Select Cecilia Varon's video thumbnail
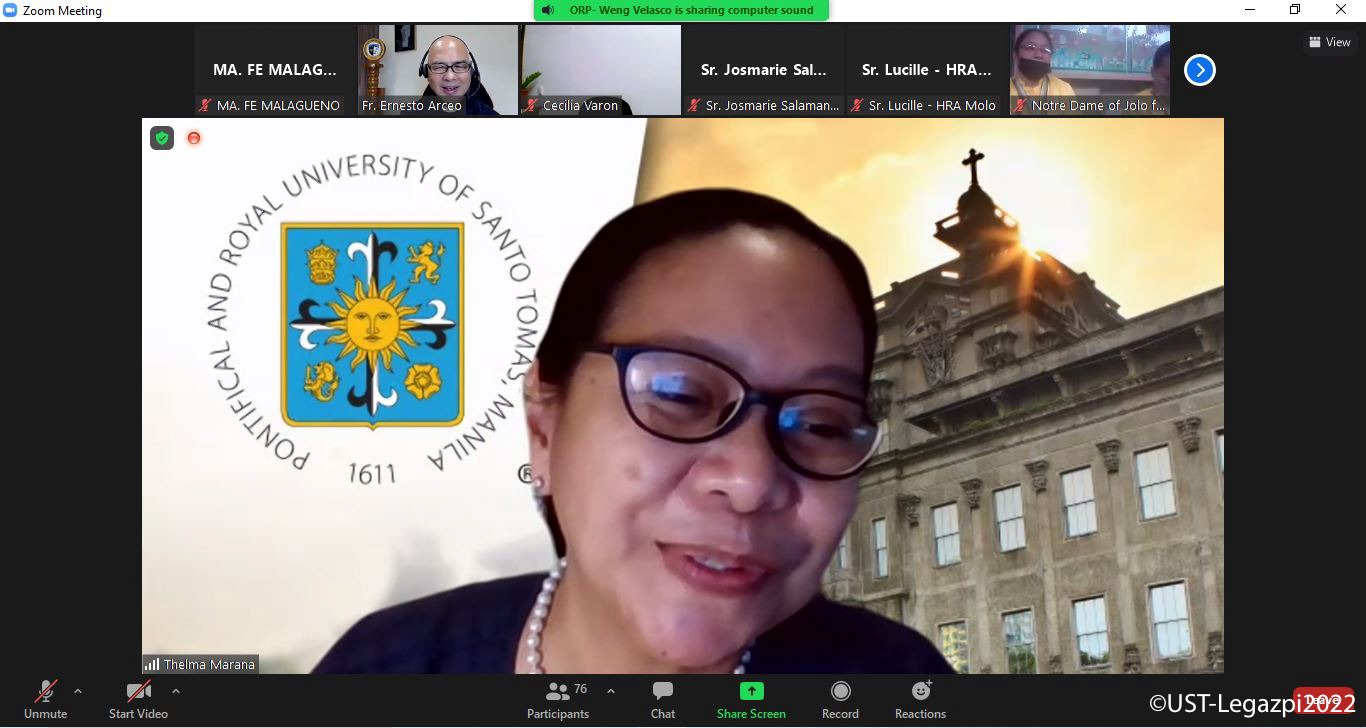This screenshot has height=728, width=1366. click(x=601, y=68)
